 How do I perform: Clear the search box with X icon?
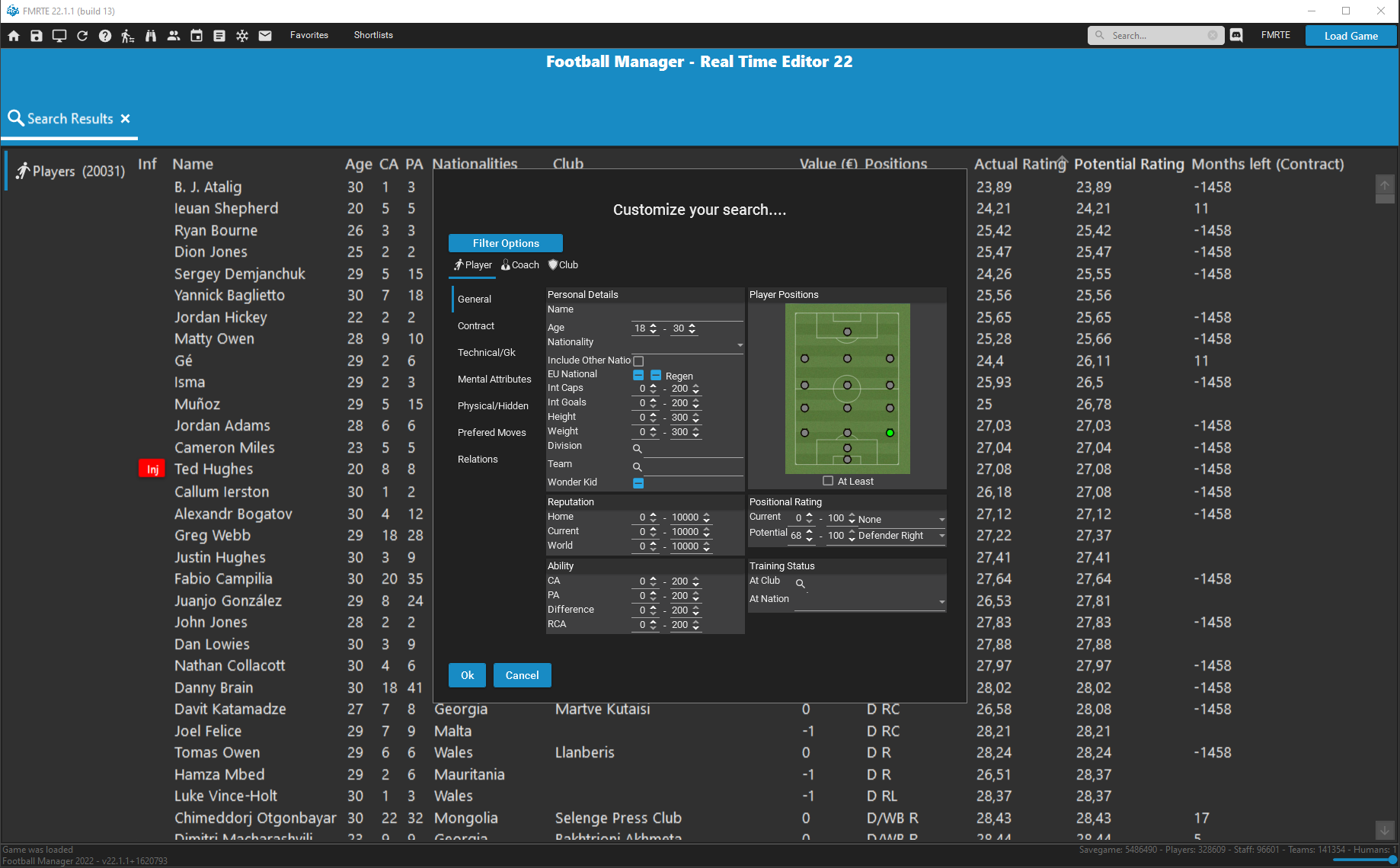(x=1213, y=35)
